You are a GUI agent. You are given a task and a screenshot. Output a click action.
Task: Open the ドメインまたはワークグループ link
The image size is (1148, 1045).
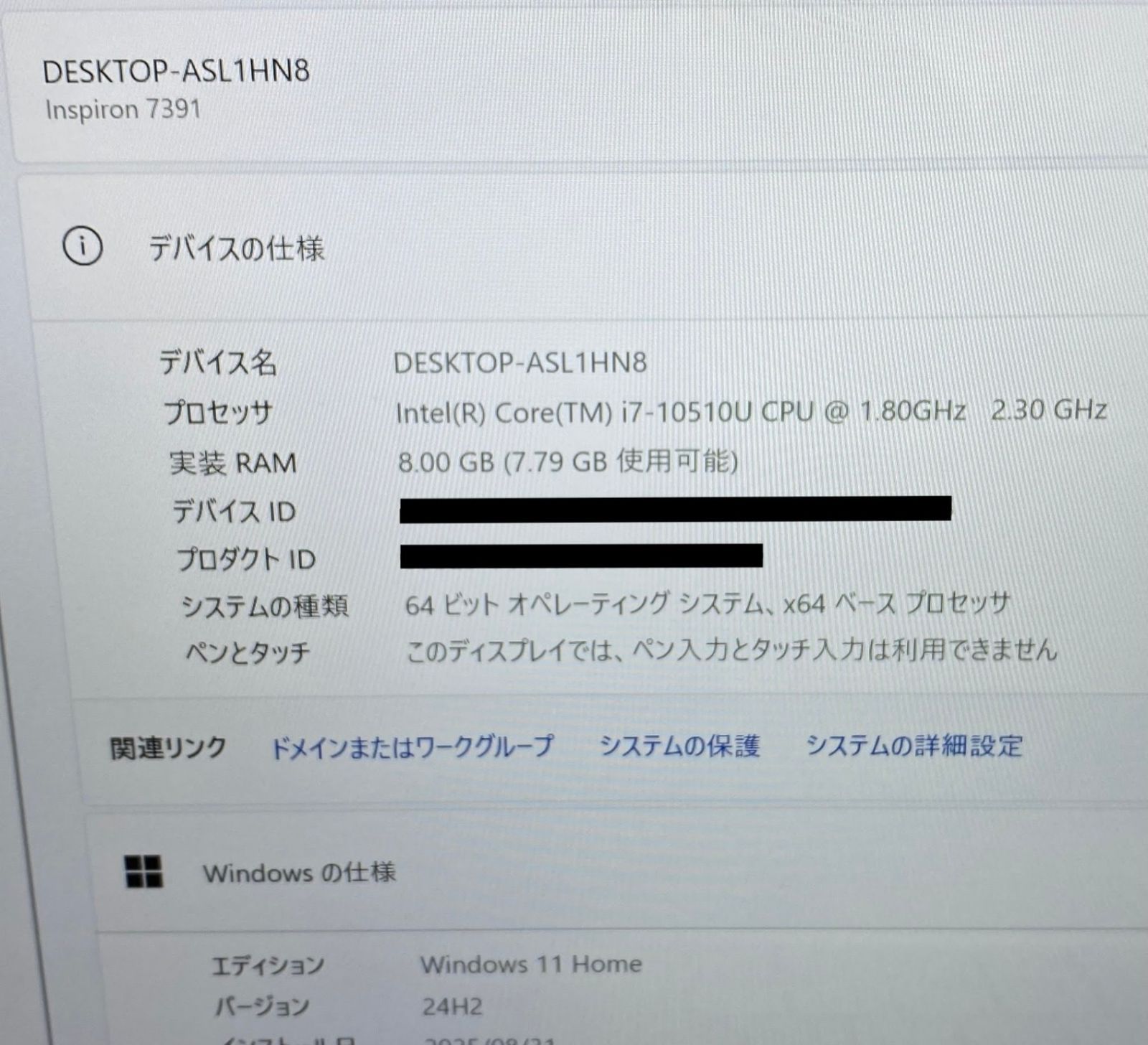pos(411,746)
